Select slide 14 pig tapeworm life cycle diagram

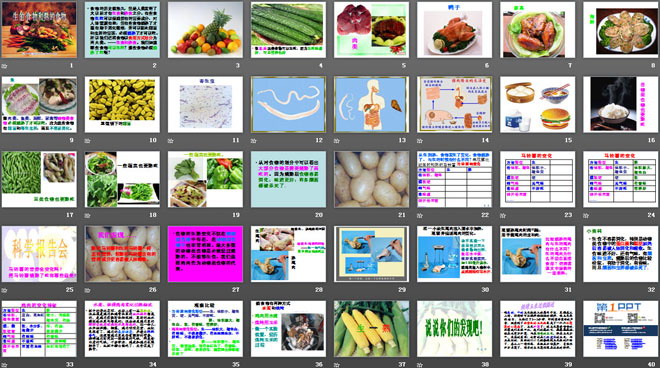(455, 104)
